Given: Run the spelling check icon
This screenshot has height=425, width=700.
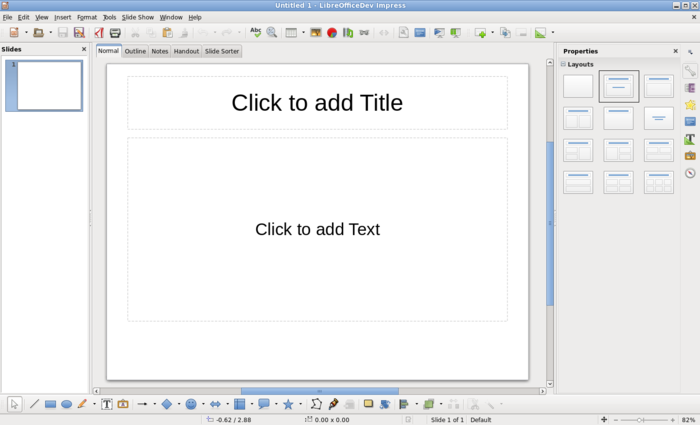Looking at the screenshot, I should click(x=255, y=33).
